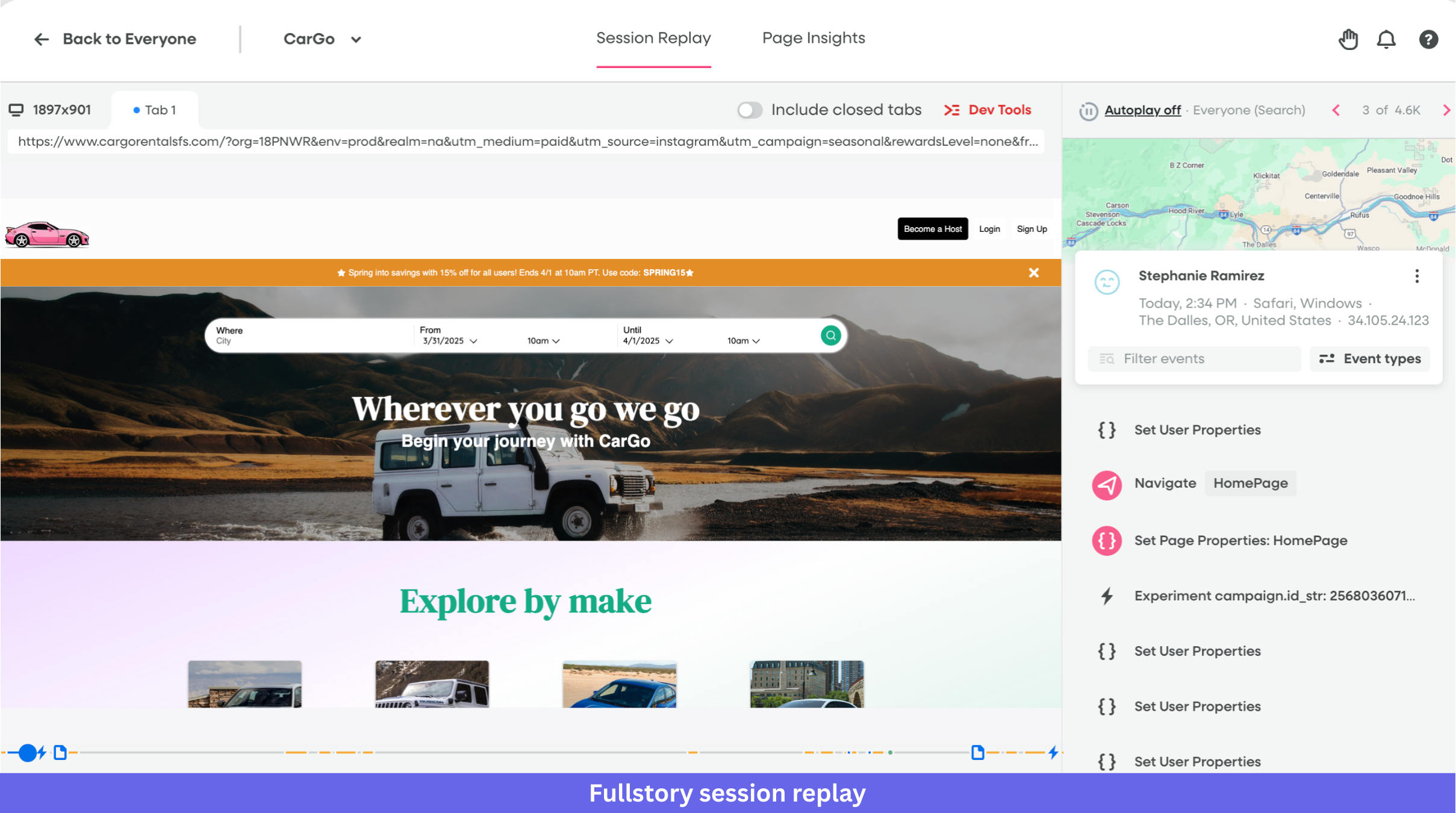This screenshot has height=813, width=1456.
Task: Go to the next session arrow
Action: coord(1446,110)
